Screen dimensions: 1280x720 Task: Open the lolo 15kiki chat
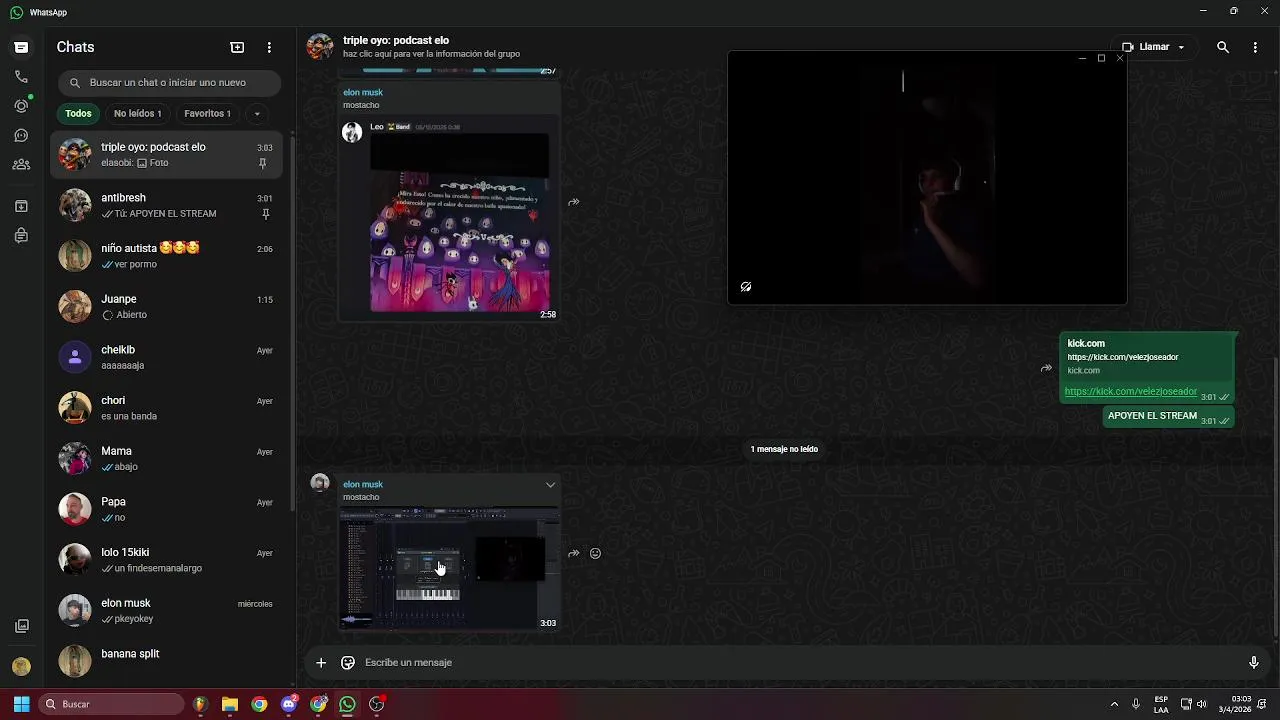click(x=167, y=560)
